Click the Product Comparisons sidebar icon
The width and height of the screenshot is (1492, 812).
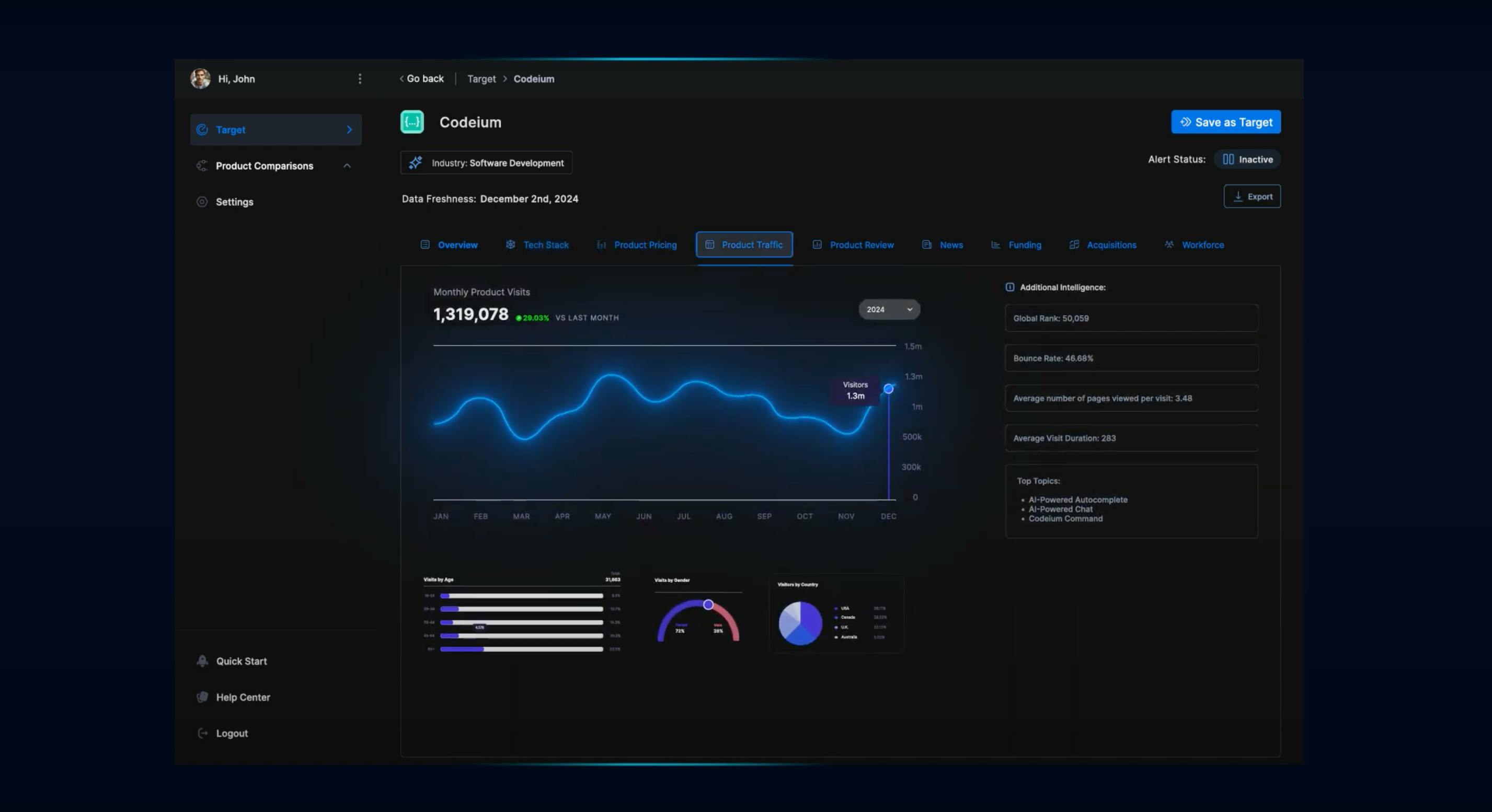tap(202, 166)
